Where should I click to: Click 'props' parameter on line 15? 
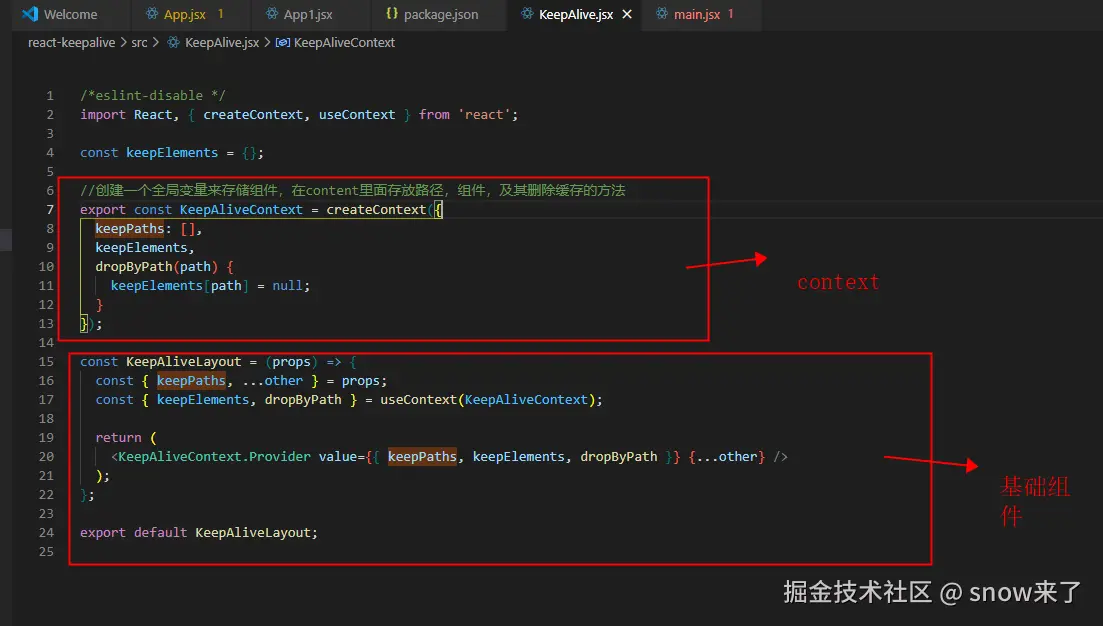(291, 361)
